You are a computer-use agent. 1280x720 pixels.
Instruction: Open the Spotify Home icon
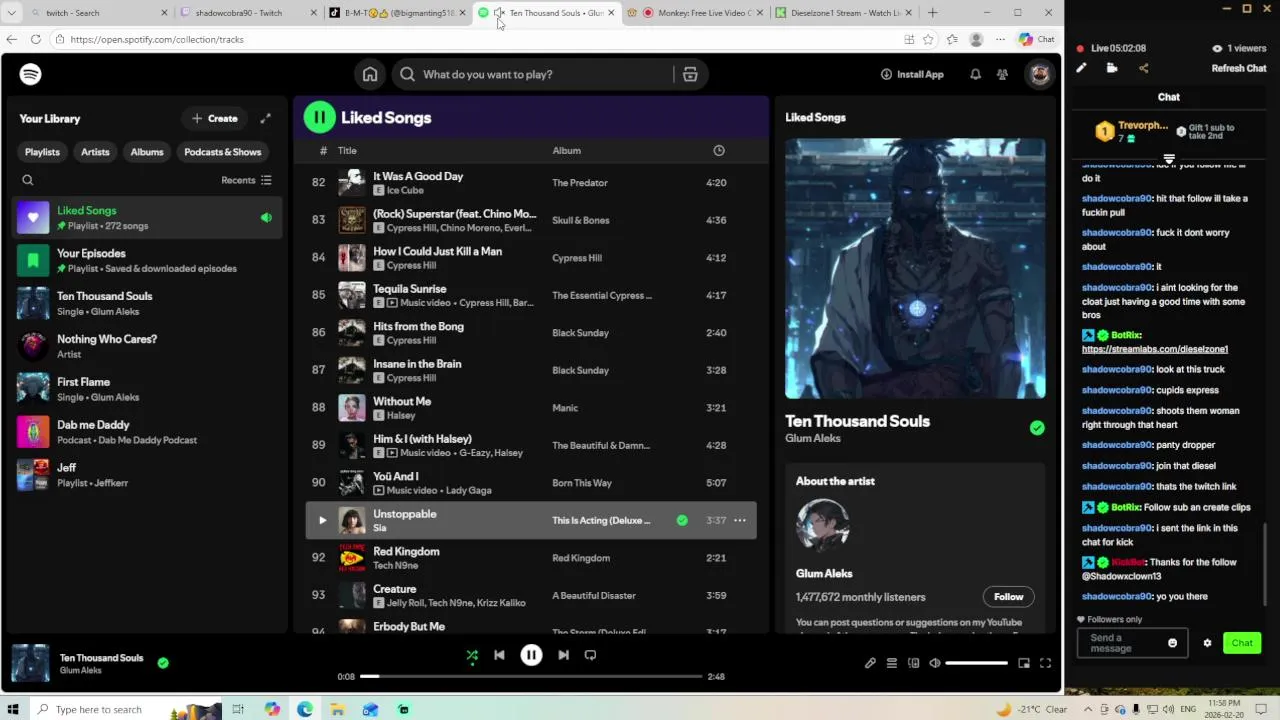click(x=370, y=74)
